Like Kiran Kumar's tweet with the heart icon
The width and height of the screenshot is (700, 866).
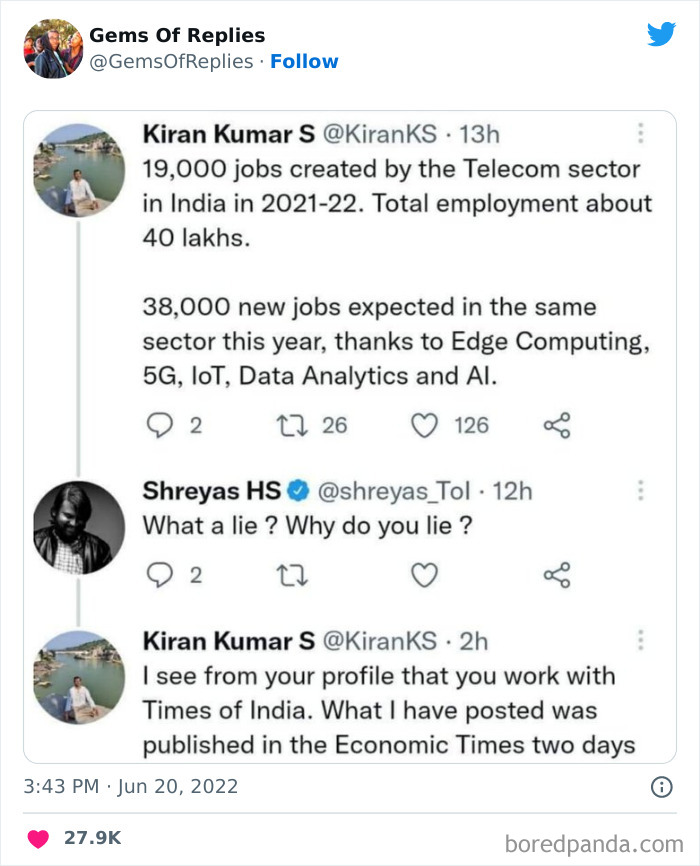(424, 425)
